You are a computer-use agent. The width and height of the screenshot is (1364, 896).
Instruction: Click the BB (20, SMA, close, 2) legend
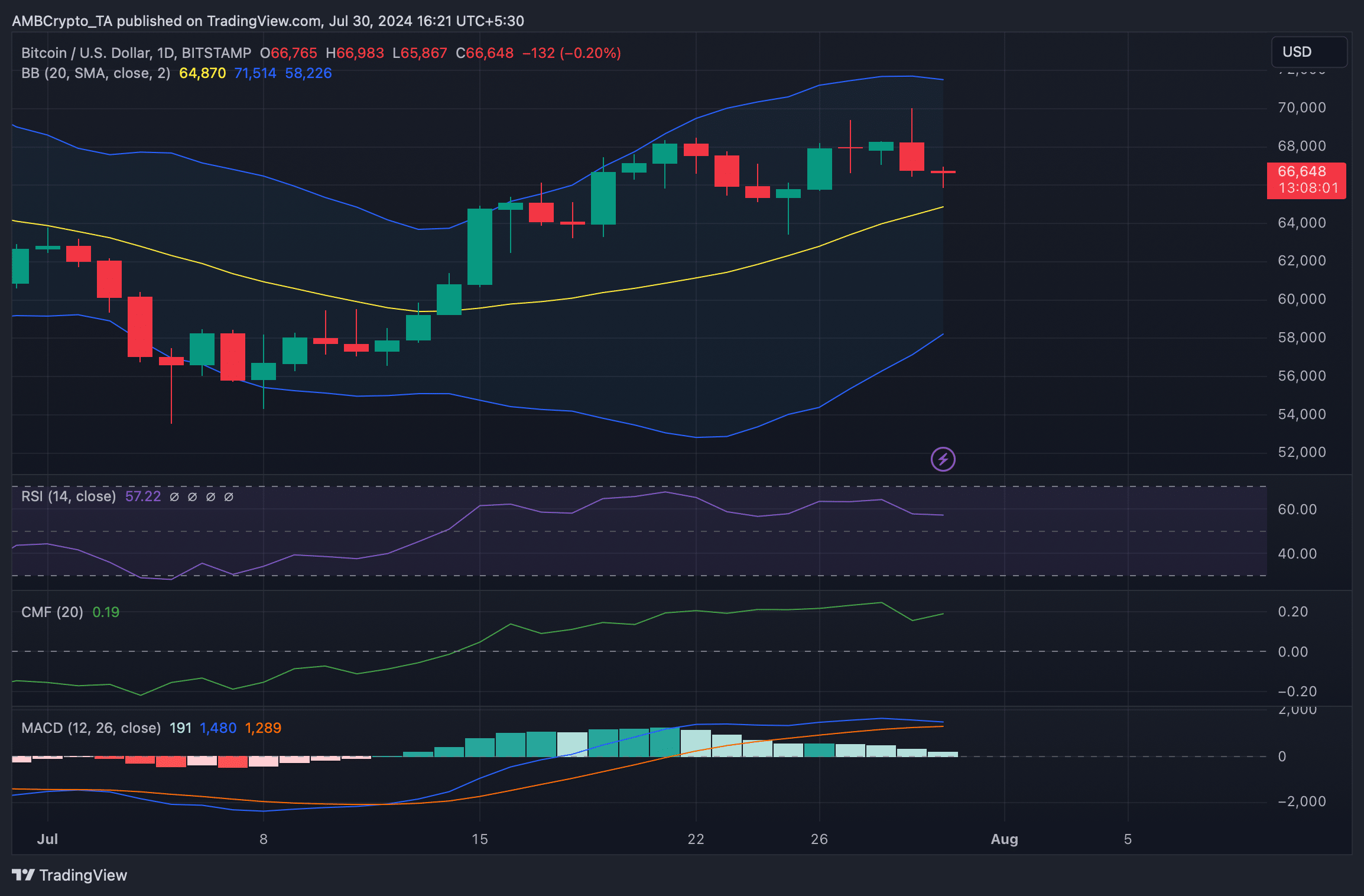tap(96, 73)
